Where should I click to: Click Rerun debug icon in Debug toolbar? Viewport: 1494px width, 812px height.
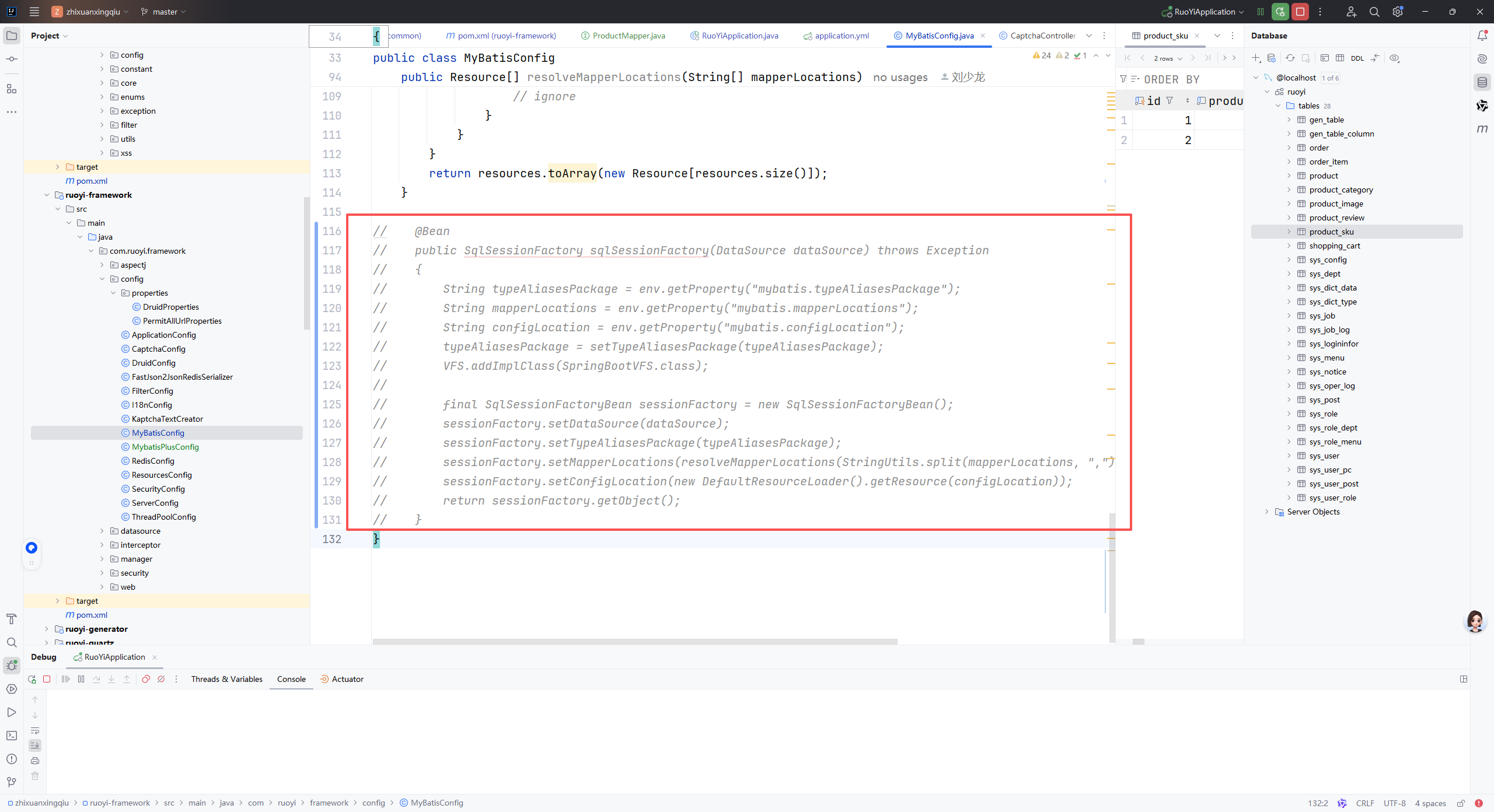click(x=32, y=679)
